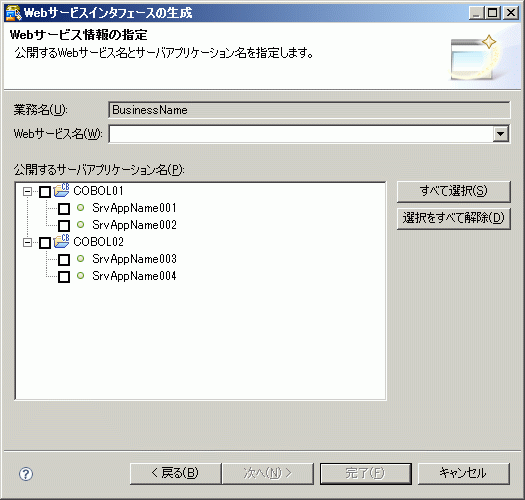Viewport: 525px width, 500px height.
Task: Select the SrvAppName001 label
Action: 134,208
